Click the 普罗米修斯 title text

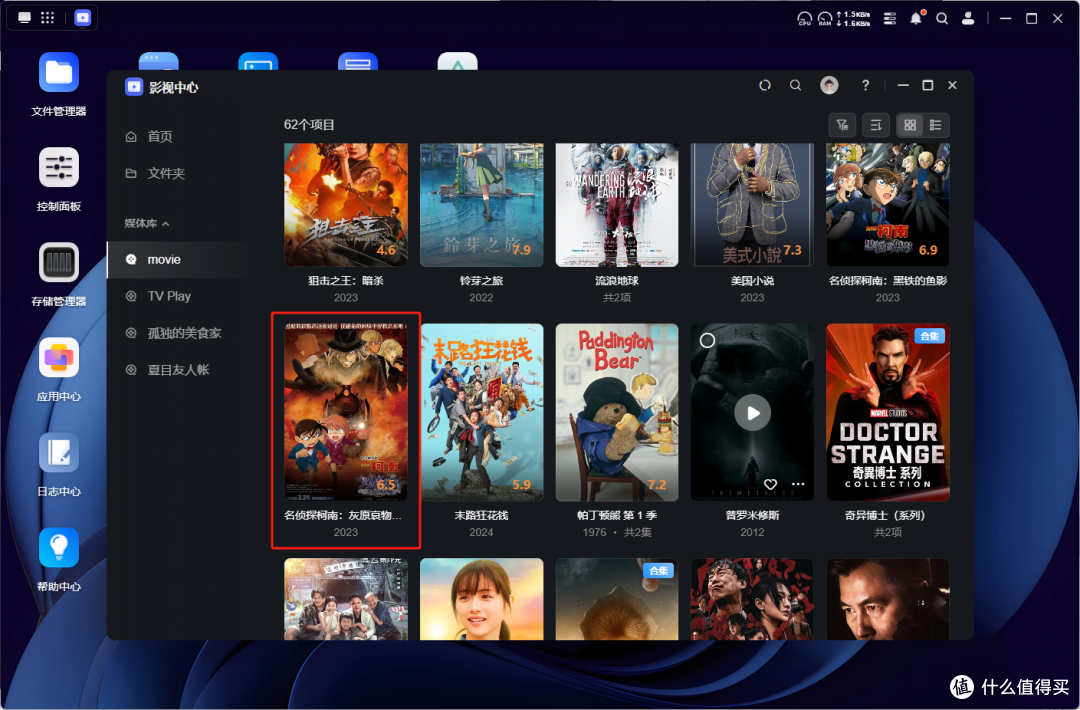coord(752,515)
